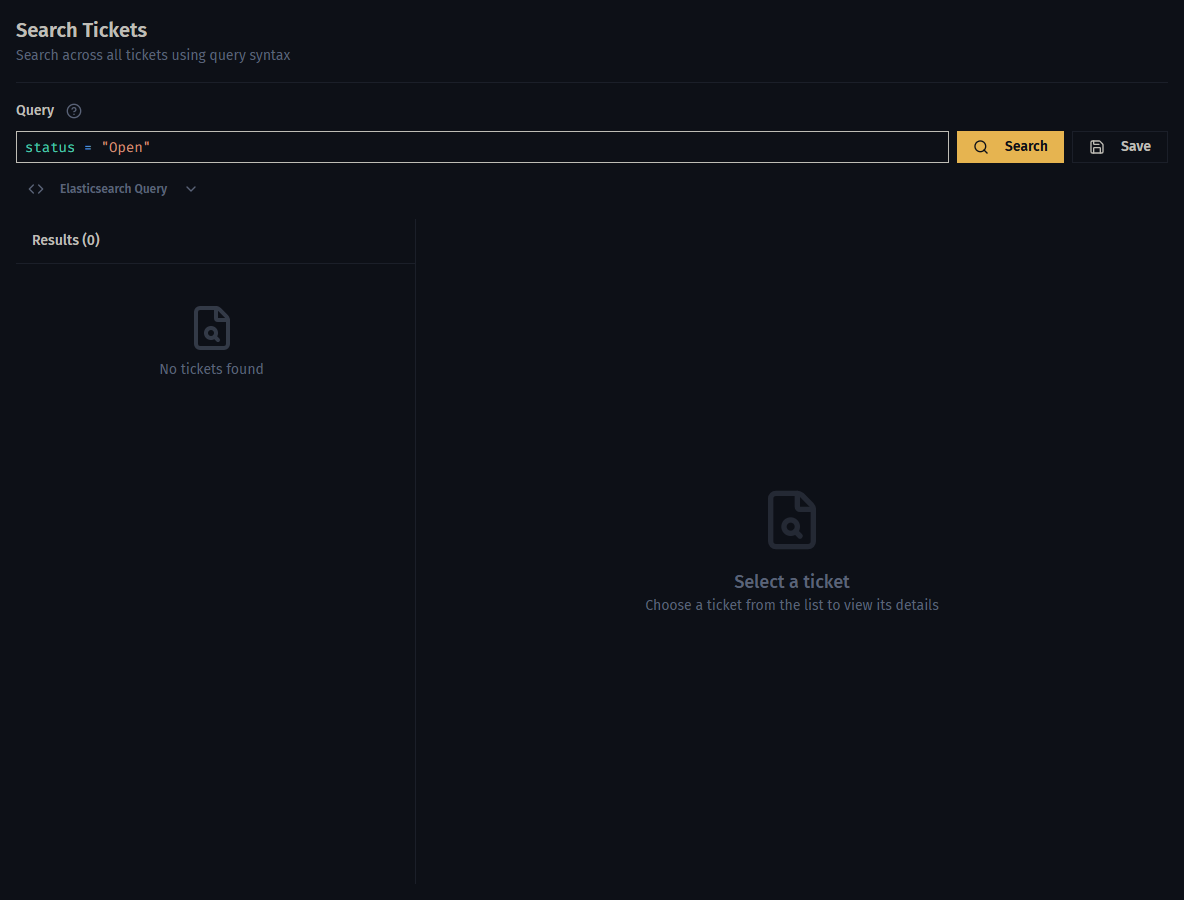The width and height of the screenshot is (1184, 900).
Task: Click the "Search across all tickets" subtitle
Action: pyautogui.click(x=153, y=55)
